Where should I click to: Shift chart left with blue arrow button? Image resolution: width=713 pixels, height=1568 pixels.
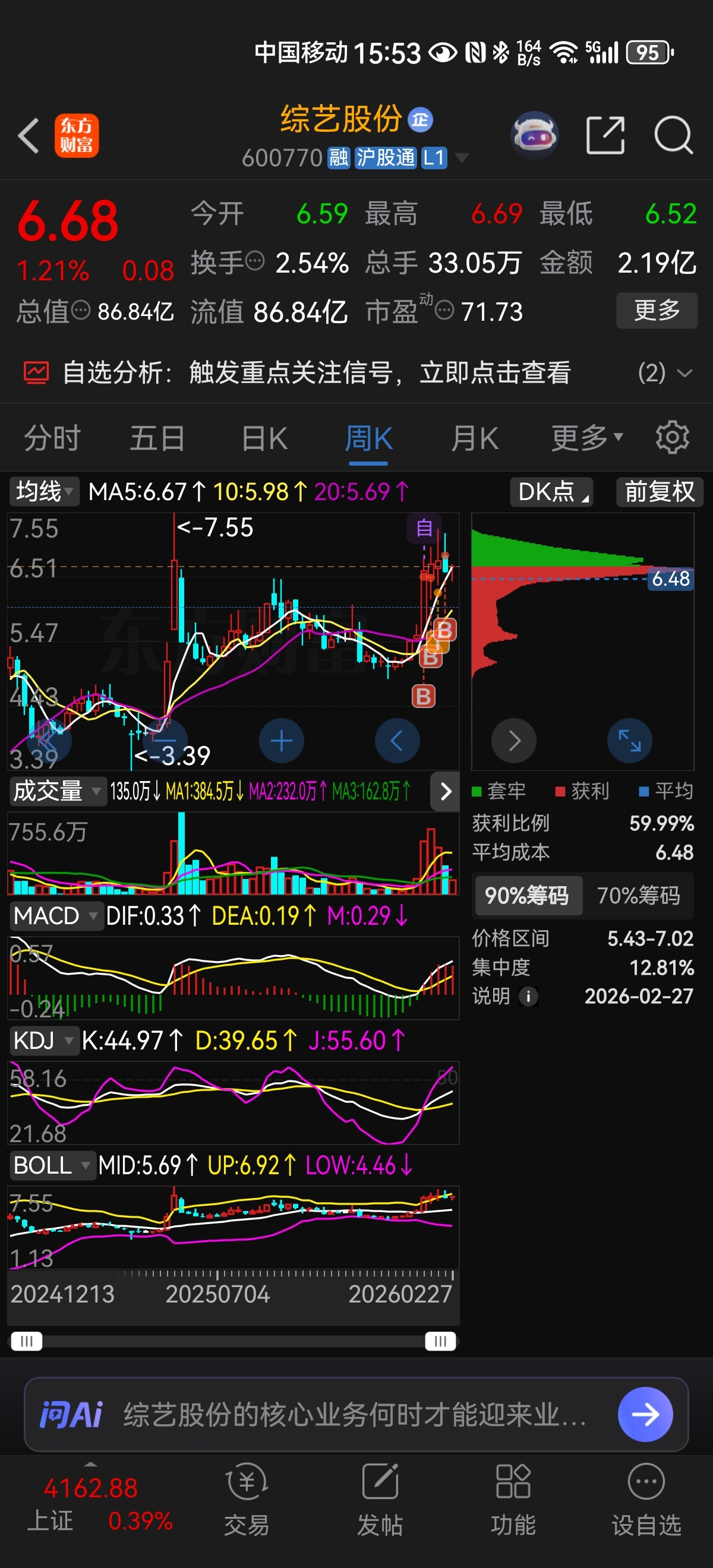click(x=397, y=741)
